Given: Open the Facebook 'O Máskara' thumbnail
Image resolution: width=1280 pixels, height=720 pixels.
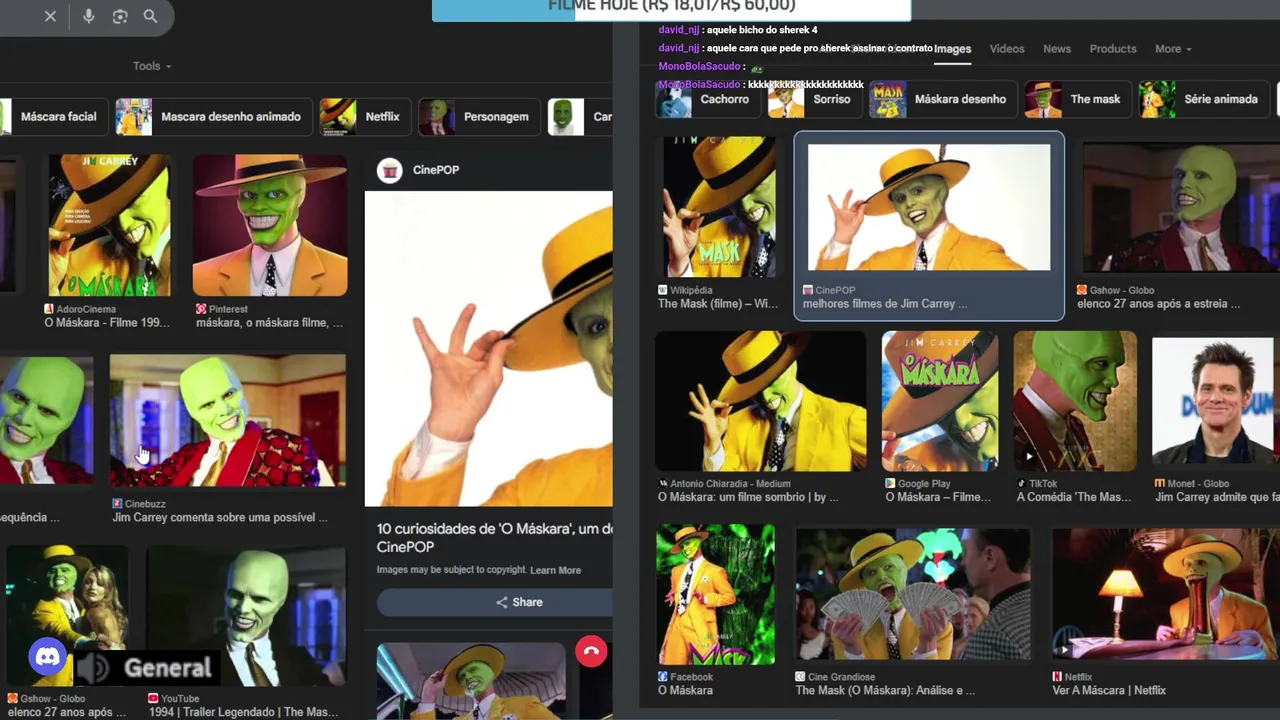Looking at the screenshot, I should coord(715,594).
